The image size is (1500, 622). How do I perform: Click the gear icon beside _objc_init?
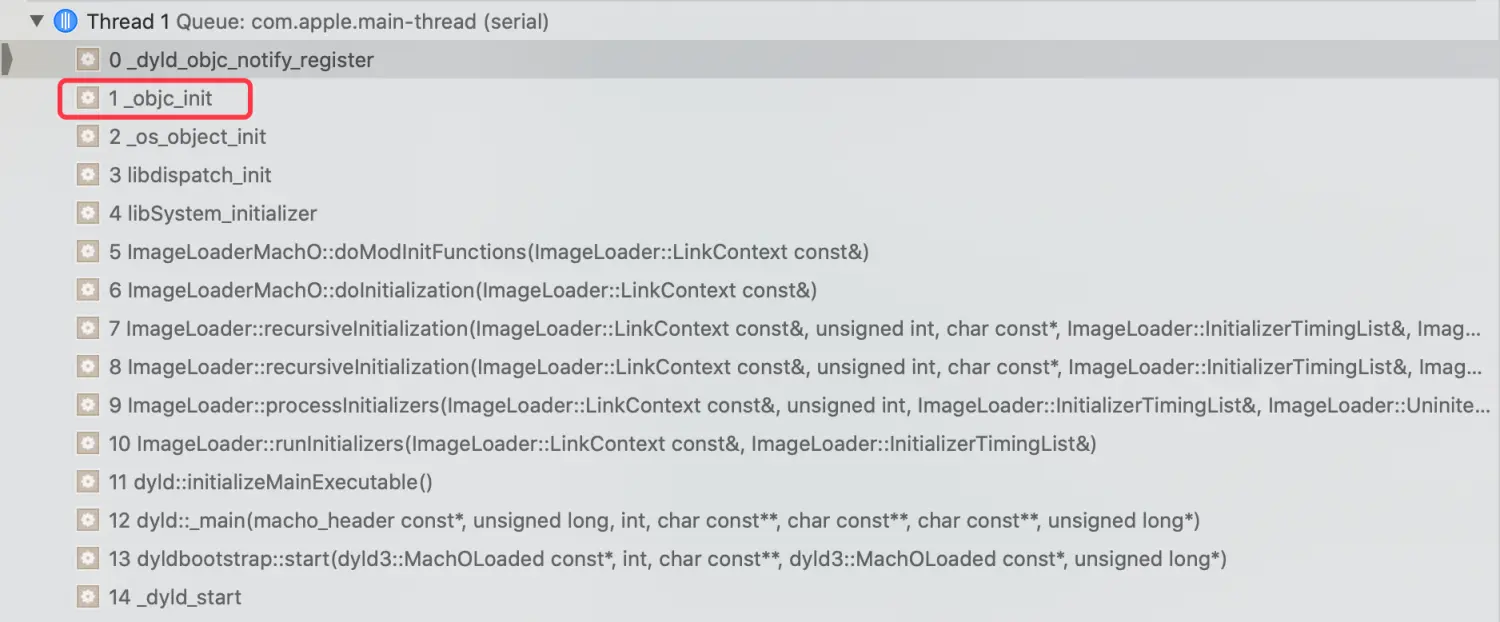coord(88,98)
